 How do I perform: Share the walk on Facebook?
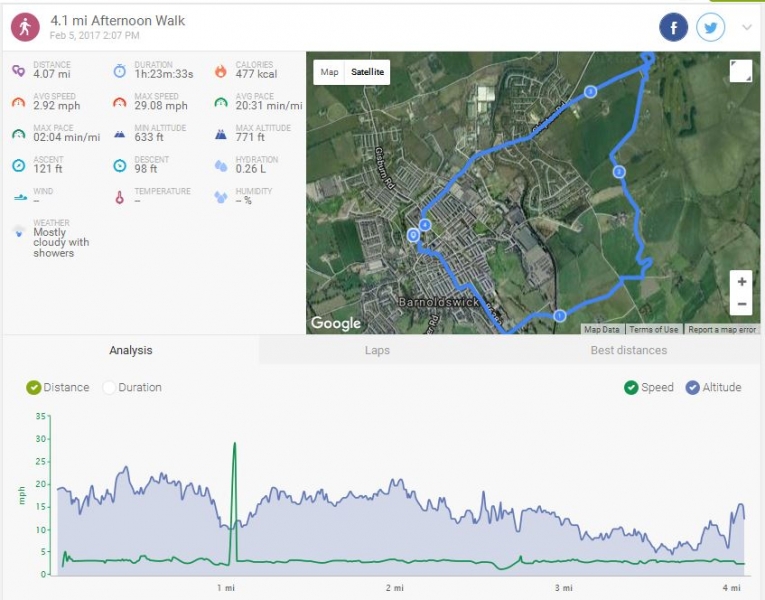click(x=673, y=27)
